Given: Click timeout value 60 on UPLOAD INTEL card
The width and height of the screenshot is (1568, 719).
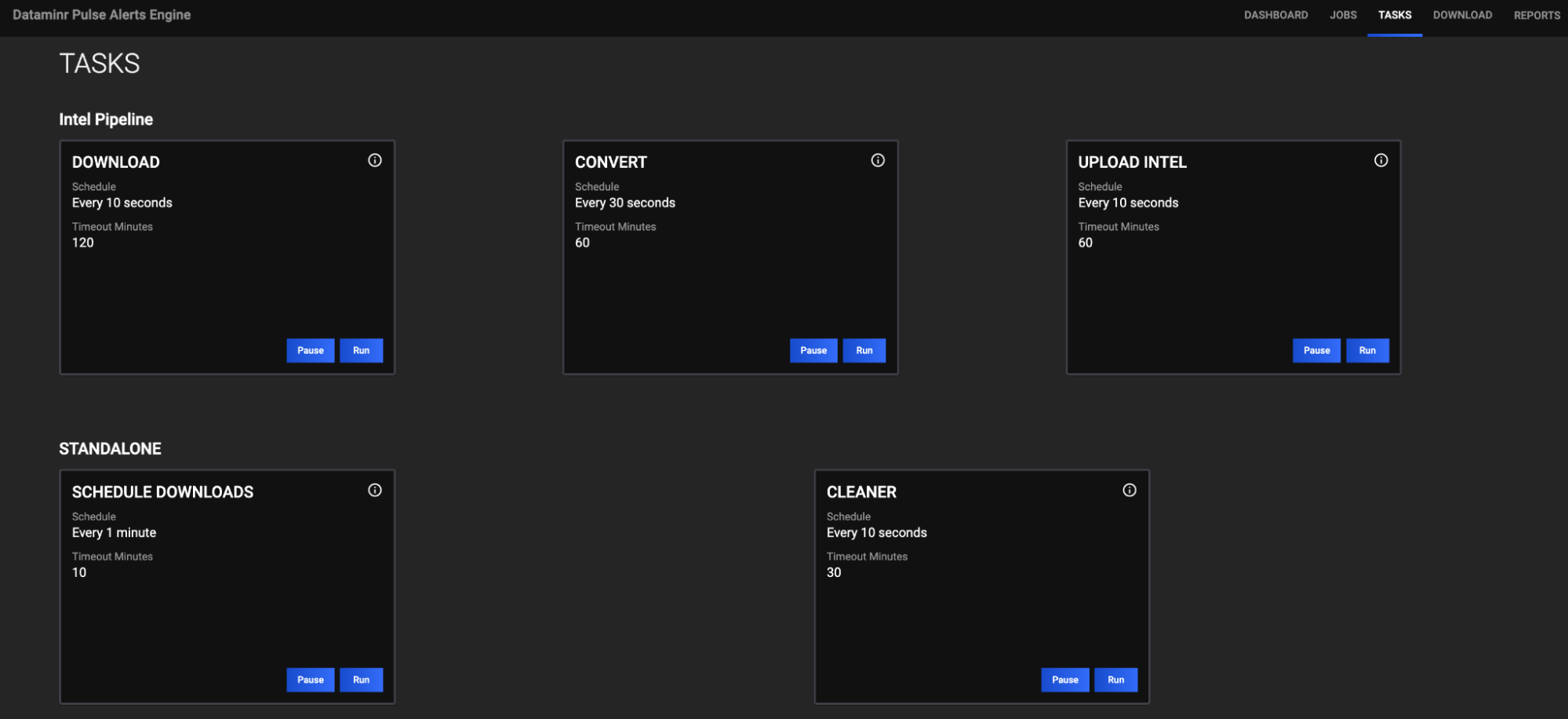Looking at the screenshot, I should click(x=1085, y=243).
